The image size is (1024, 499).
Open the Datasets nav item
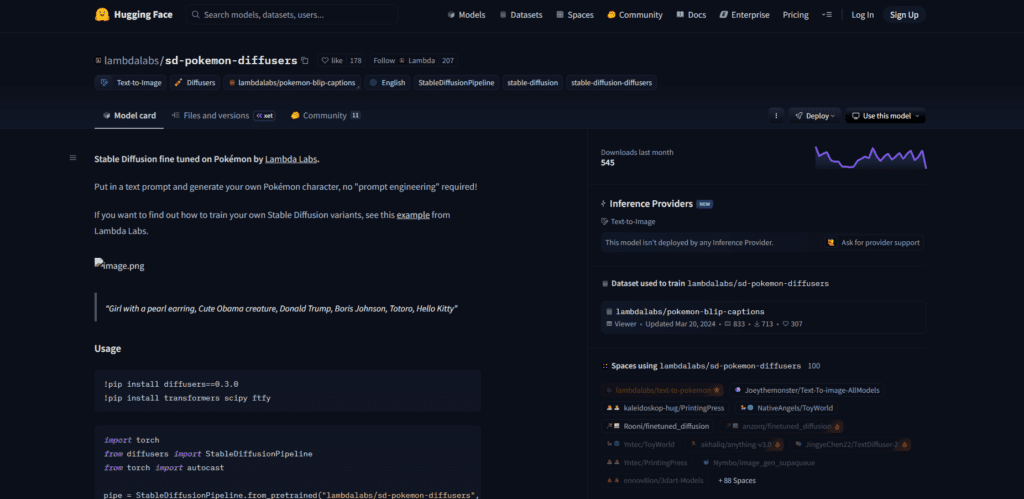click(x=520, y=14)
